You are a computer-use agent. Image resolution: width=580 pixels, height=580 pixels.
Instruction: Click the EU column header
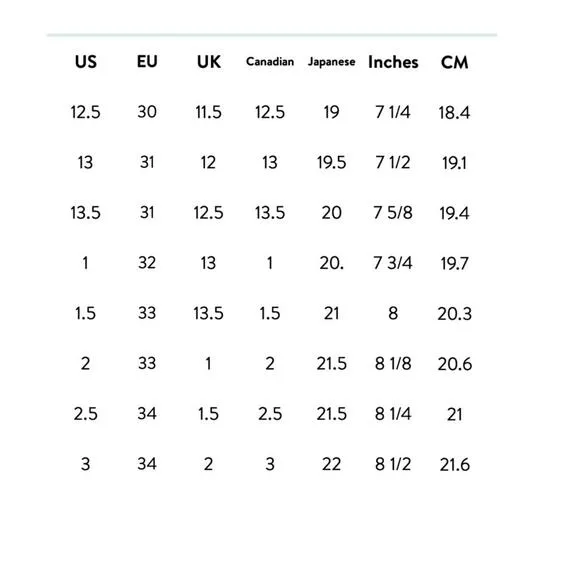pos(147,61)
